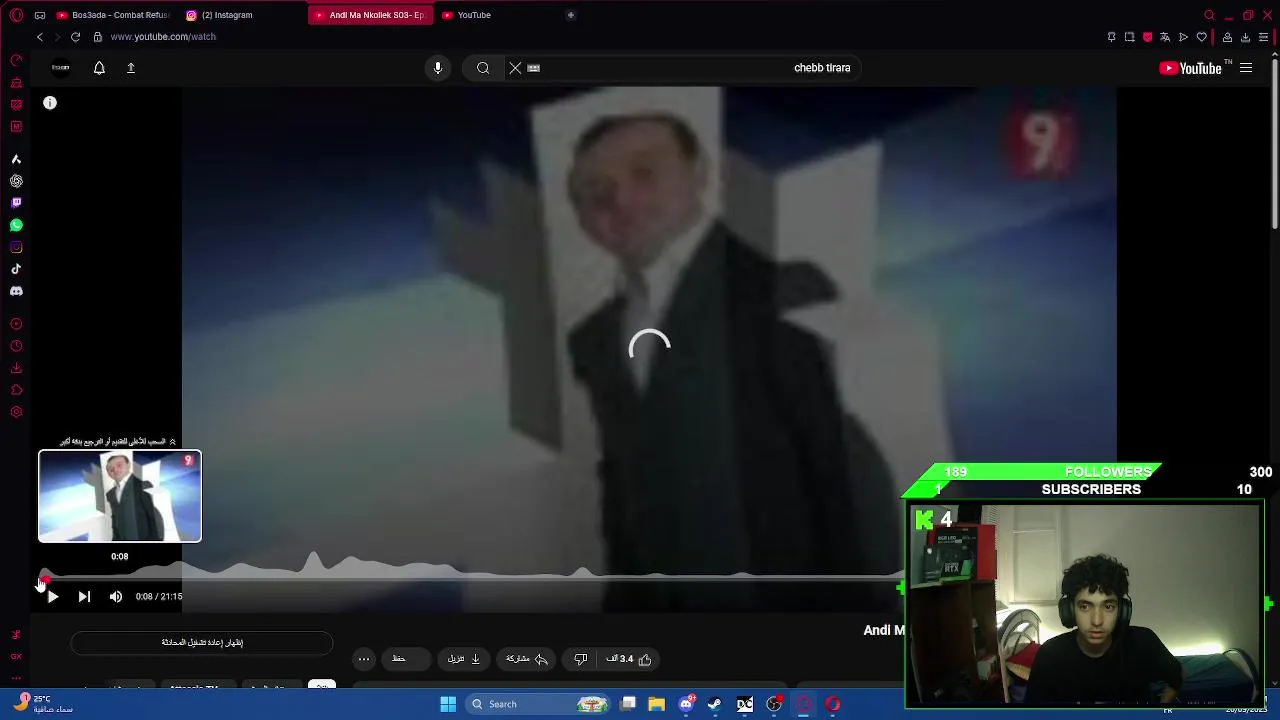Image resolution: width=1280 pixels, height=720 pixels.
Task: Click the YouTube search field text
Action: tap(822, 68)
